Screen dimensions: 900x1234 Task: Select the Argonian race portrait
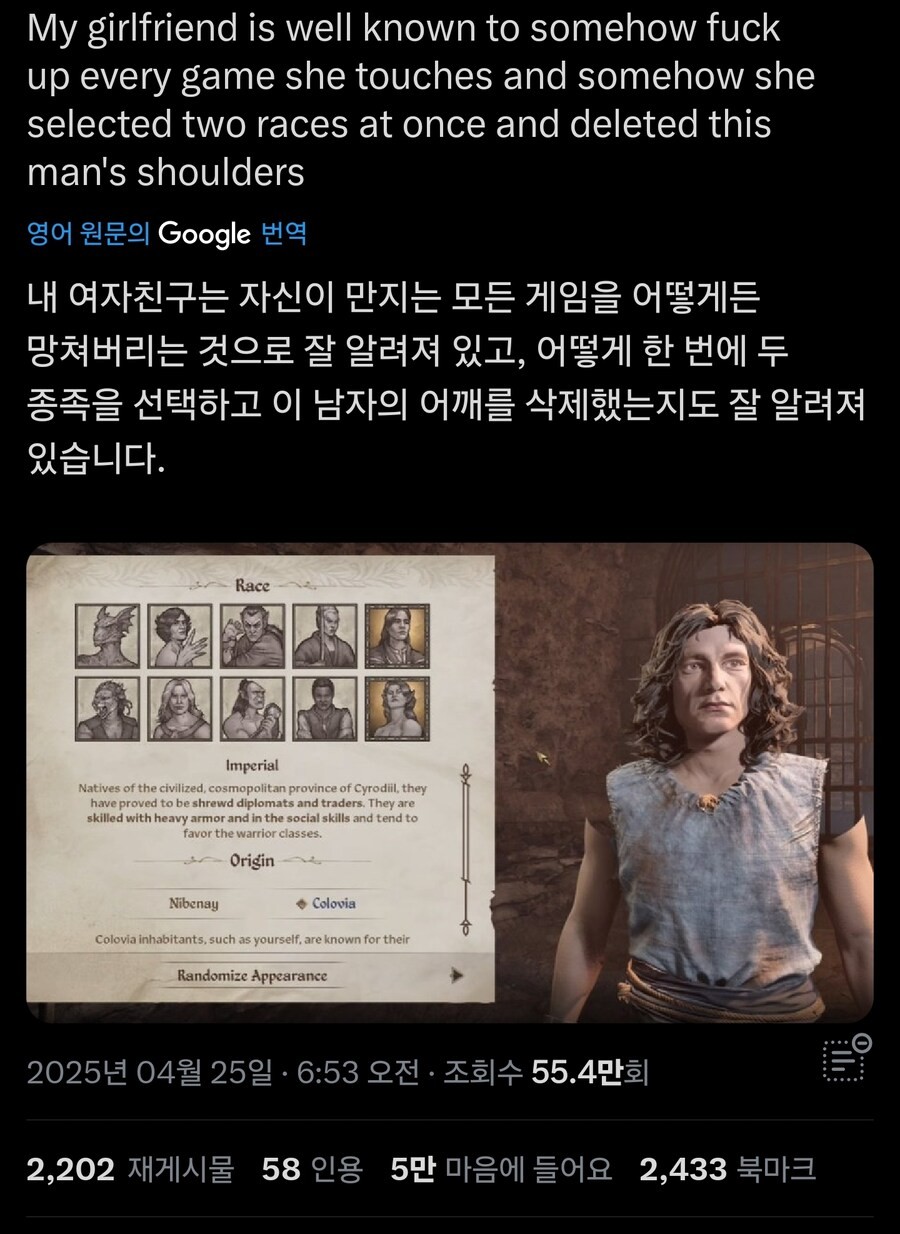(x=108, y=636)
